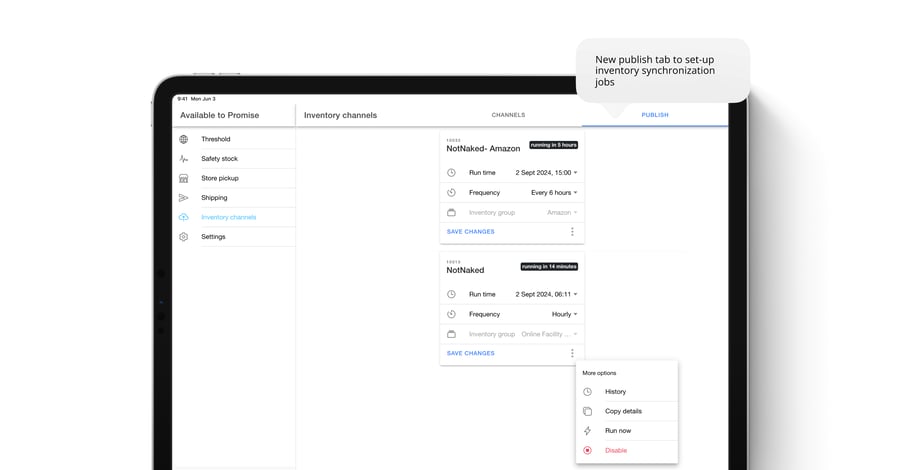Expand Run time dropdown for NotNaked- Amazon

coord(546,173)
